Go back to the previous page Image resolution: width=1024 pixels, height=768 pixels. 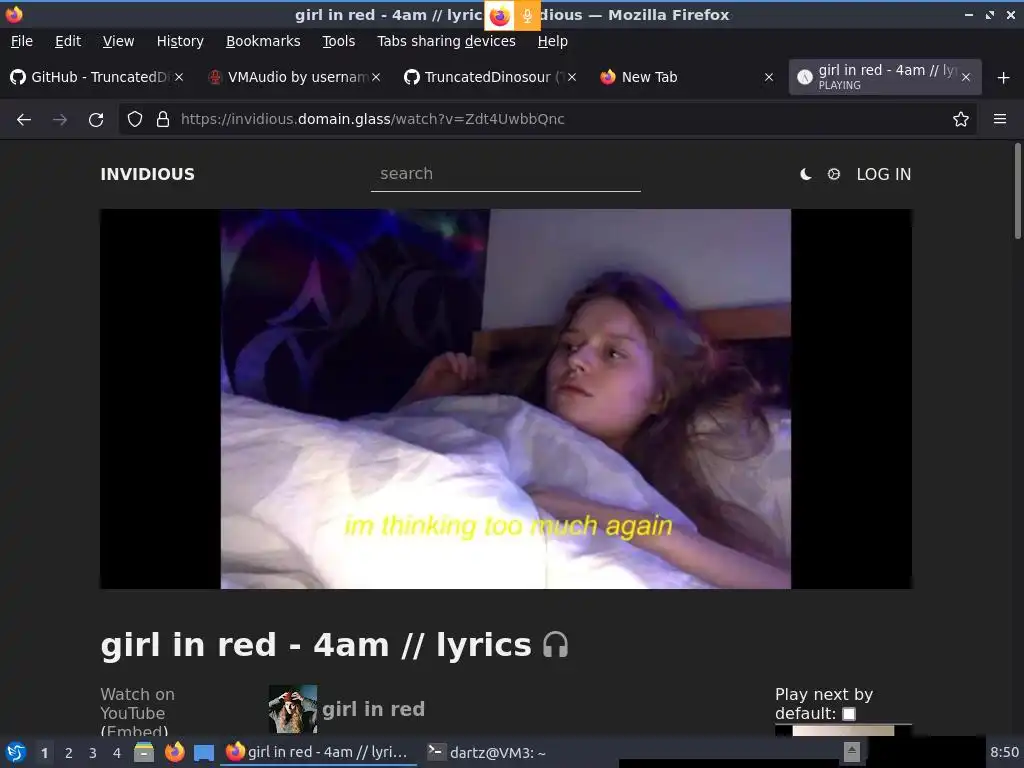point(24,120)
